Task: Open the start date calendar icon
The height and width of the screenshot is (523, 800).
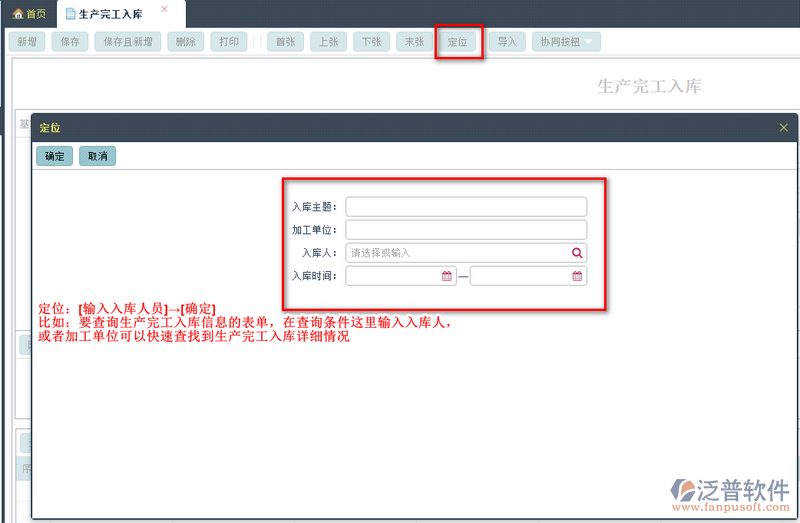Action: pyautogui.click(x=446, y=276)
